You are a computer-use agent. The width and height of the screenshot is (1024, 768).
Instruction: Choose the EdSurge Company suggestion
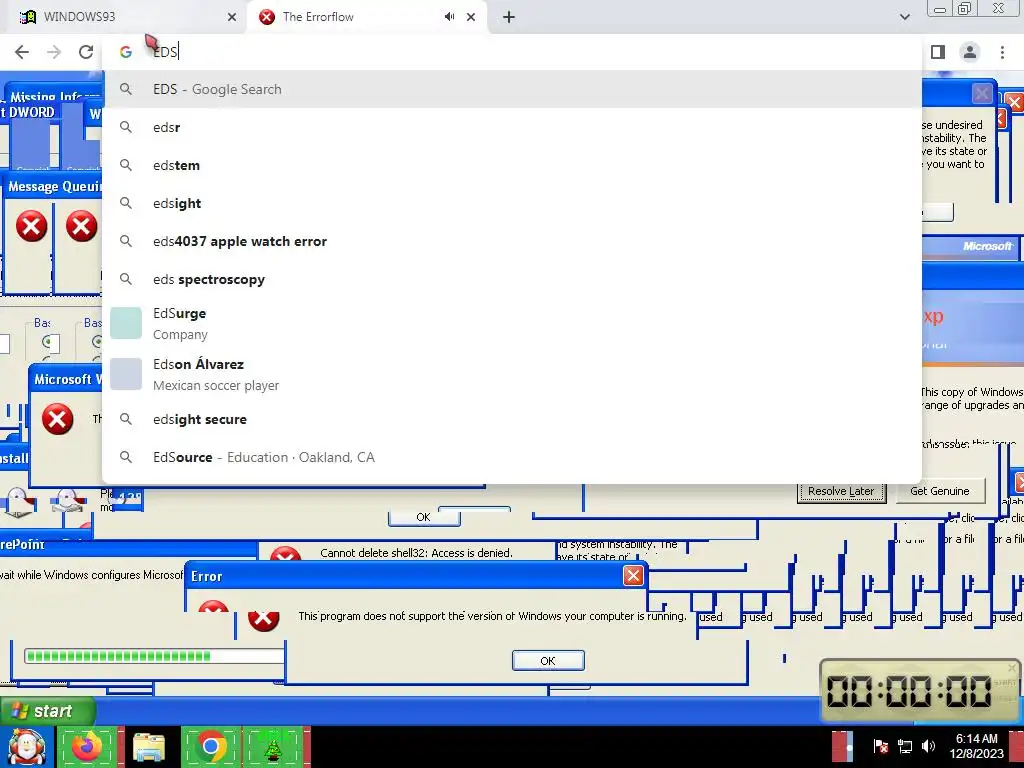512,323
